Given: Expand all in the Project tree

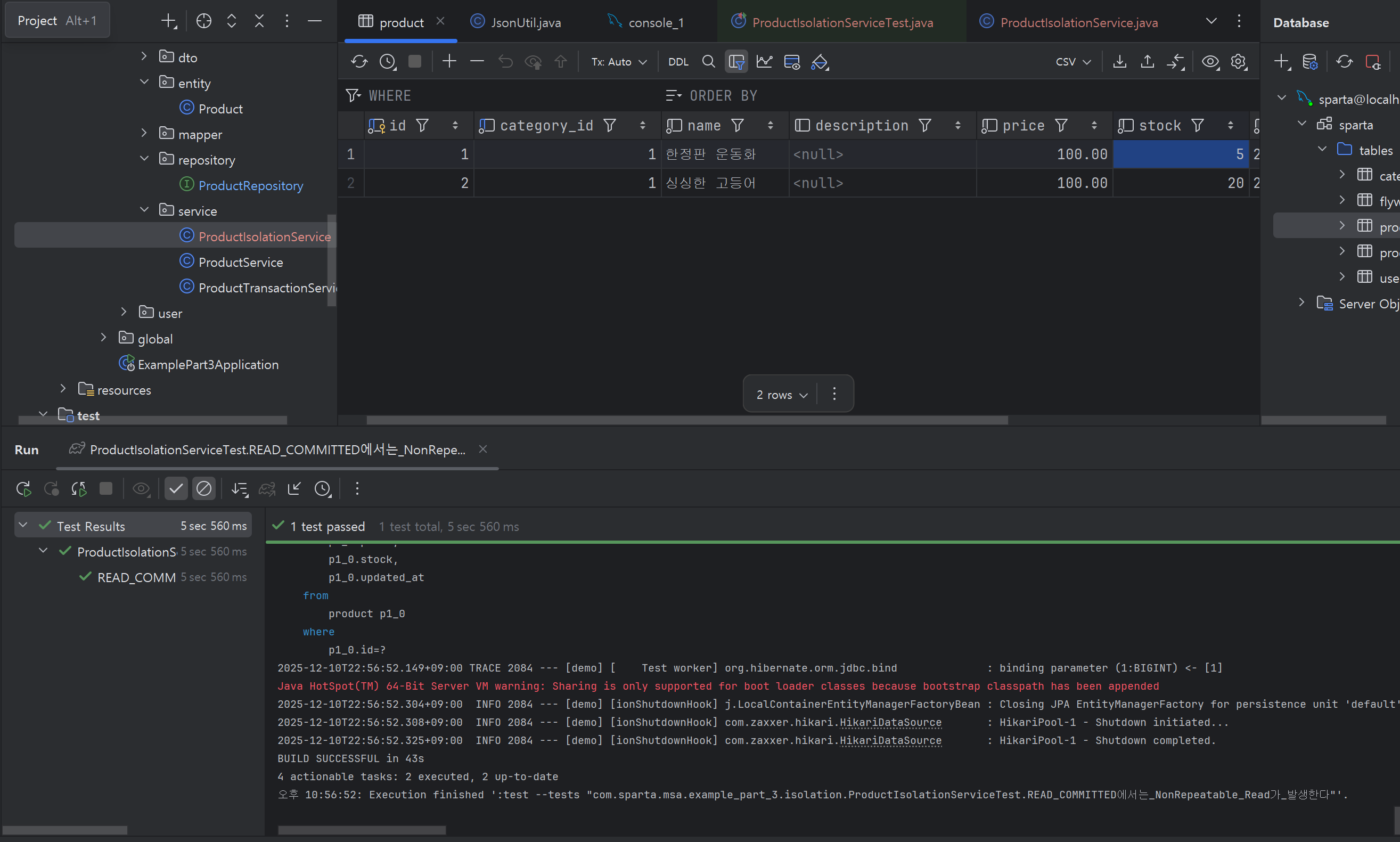Looking at the screenshot, I should coord(232,21).
